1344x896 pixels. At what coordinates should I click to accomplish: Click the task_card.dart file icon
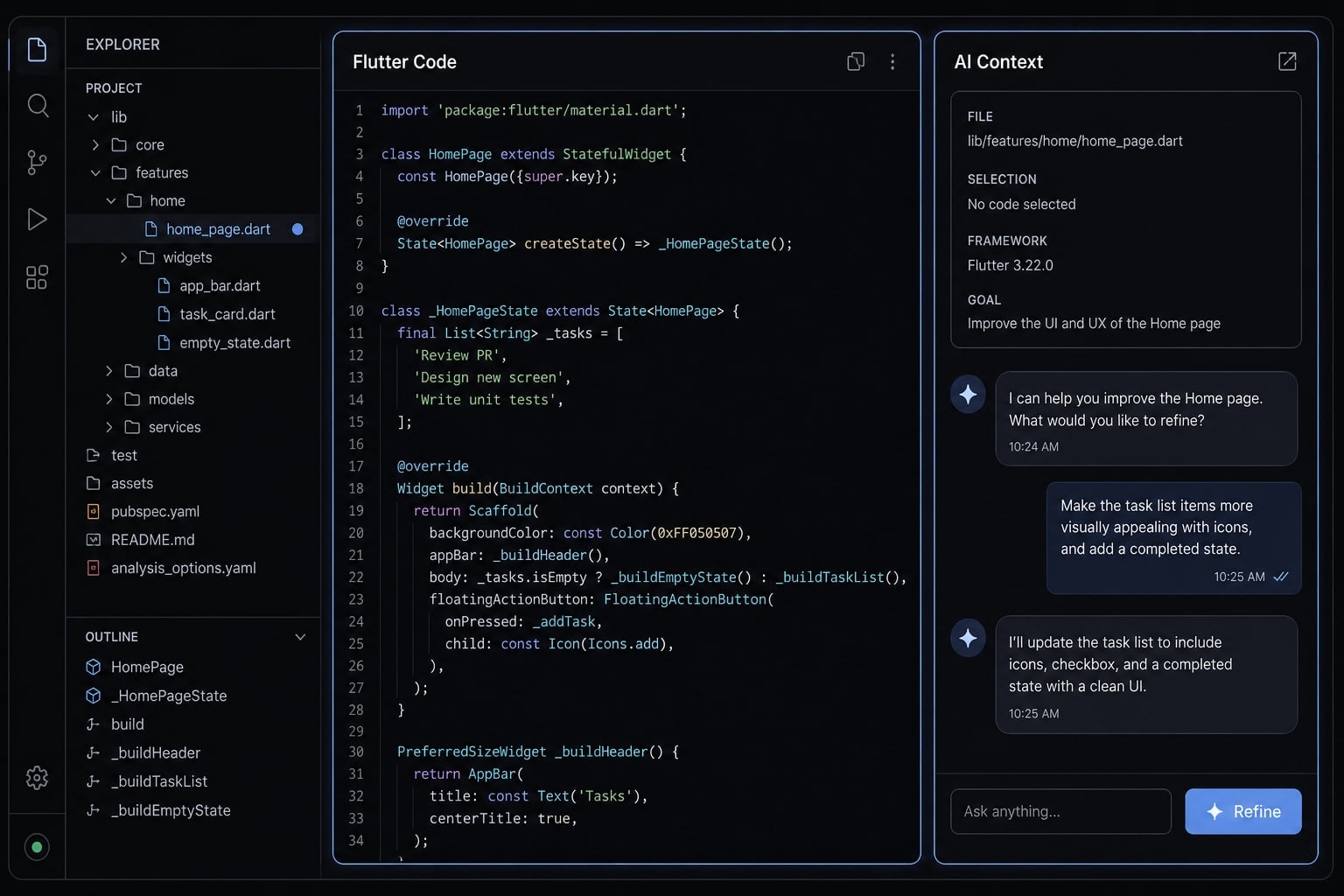tap(164, 314)
